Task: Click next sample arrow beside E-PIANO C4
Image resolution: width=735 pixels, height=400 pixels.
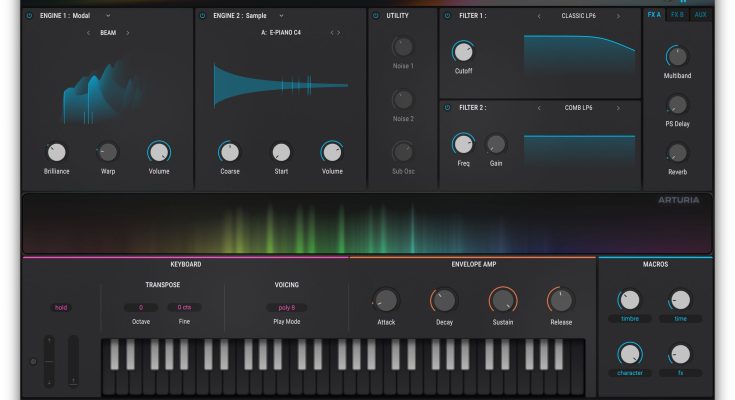Action: 338,33
